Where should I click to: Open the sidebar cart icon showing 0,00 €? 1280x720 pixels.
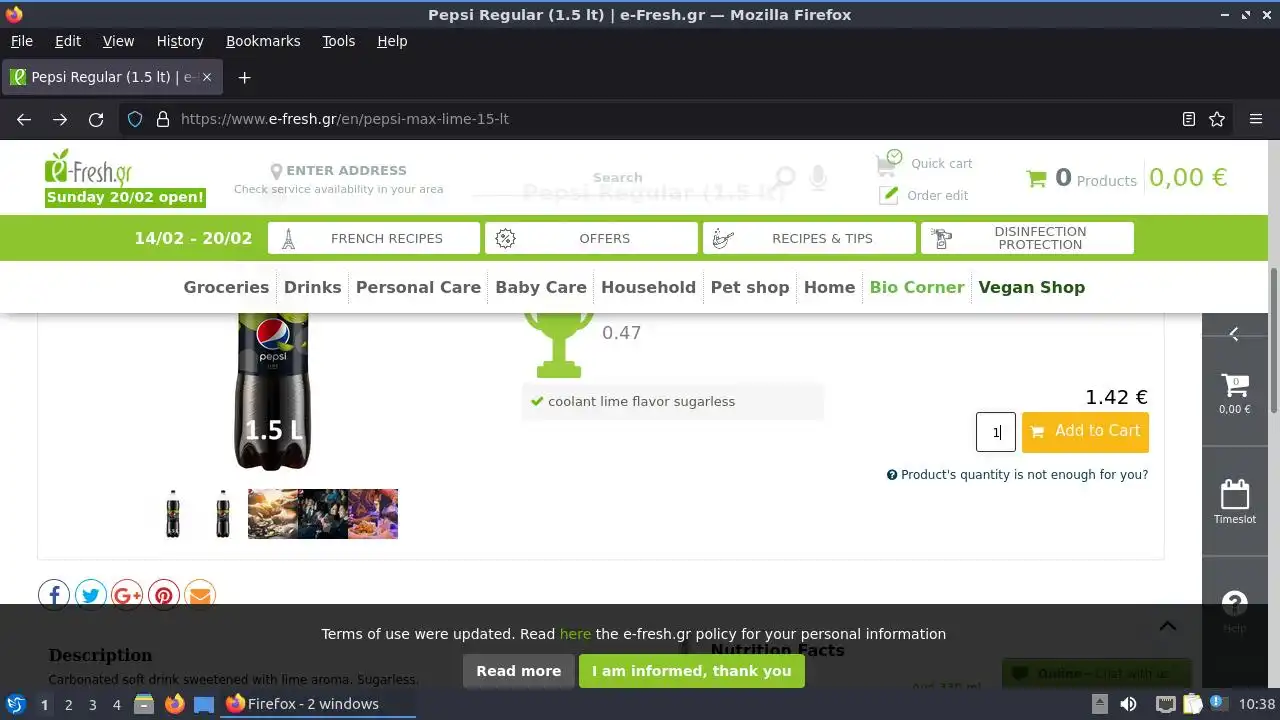pyautogui.click(x=1235, y=392)
